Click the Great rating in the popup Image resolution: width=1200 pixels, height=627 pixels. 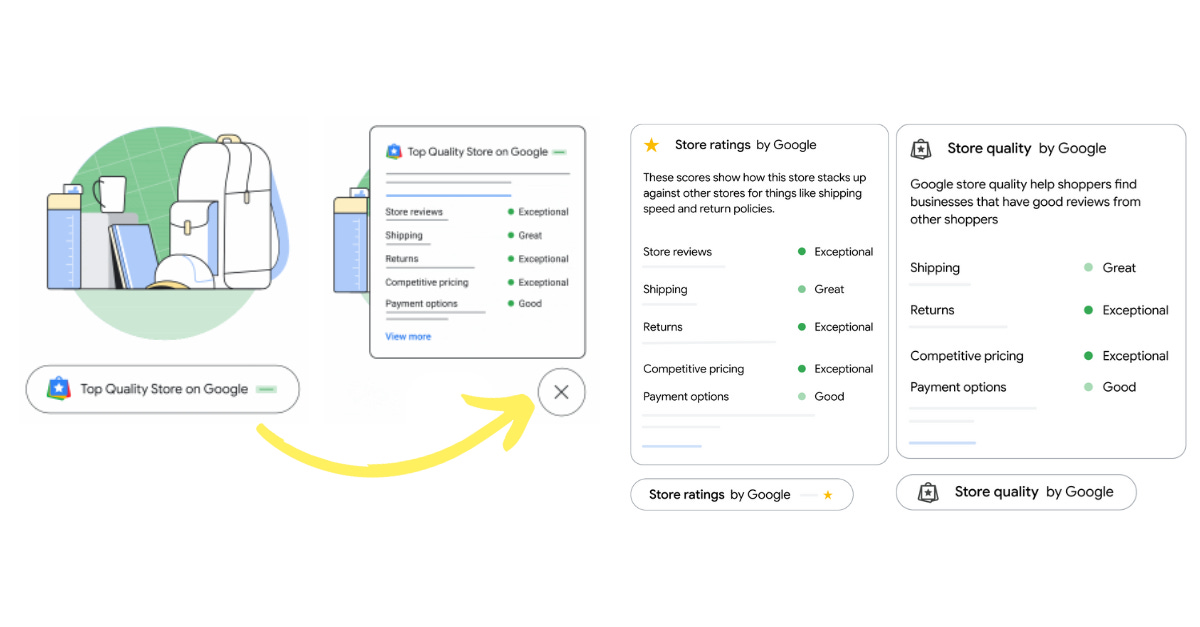(530, 236)
